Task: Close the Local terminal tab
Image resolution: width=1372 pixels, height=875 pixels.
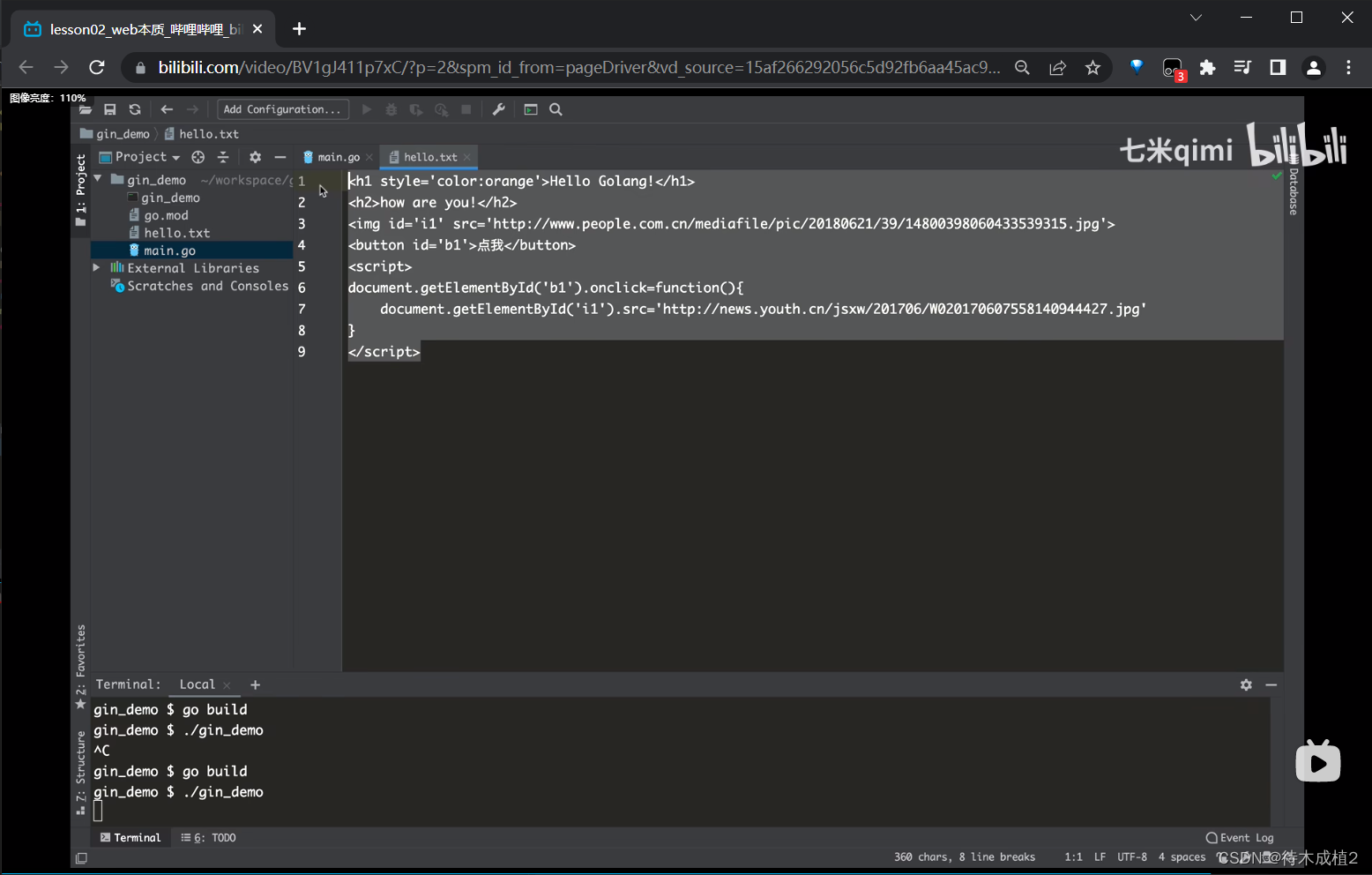Action: pos(227,685)
